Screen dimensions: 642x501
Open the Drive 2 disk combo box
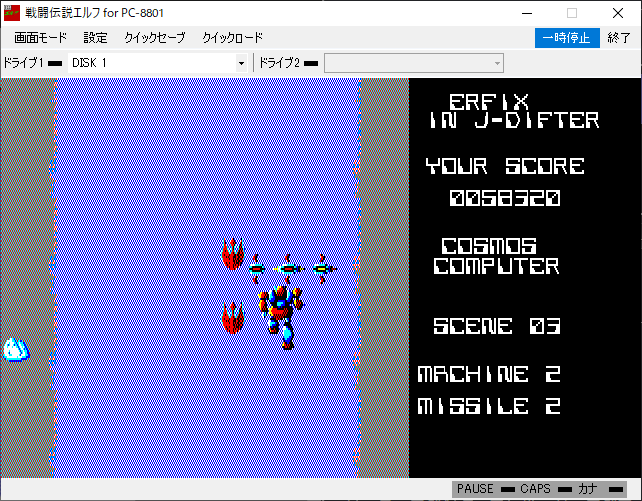pyautogui.click(x=414, y=63)
